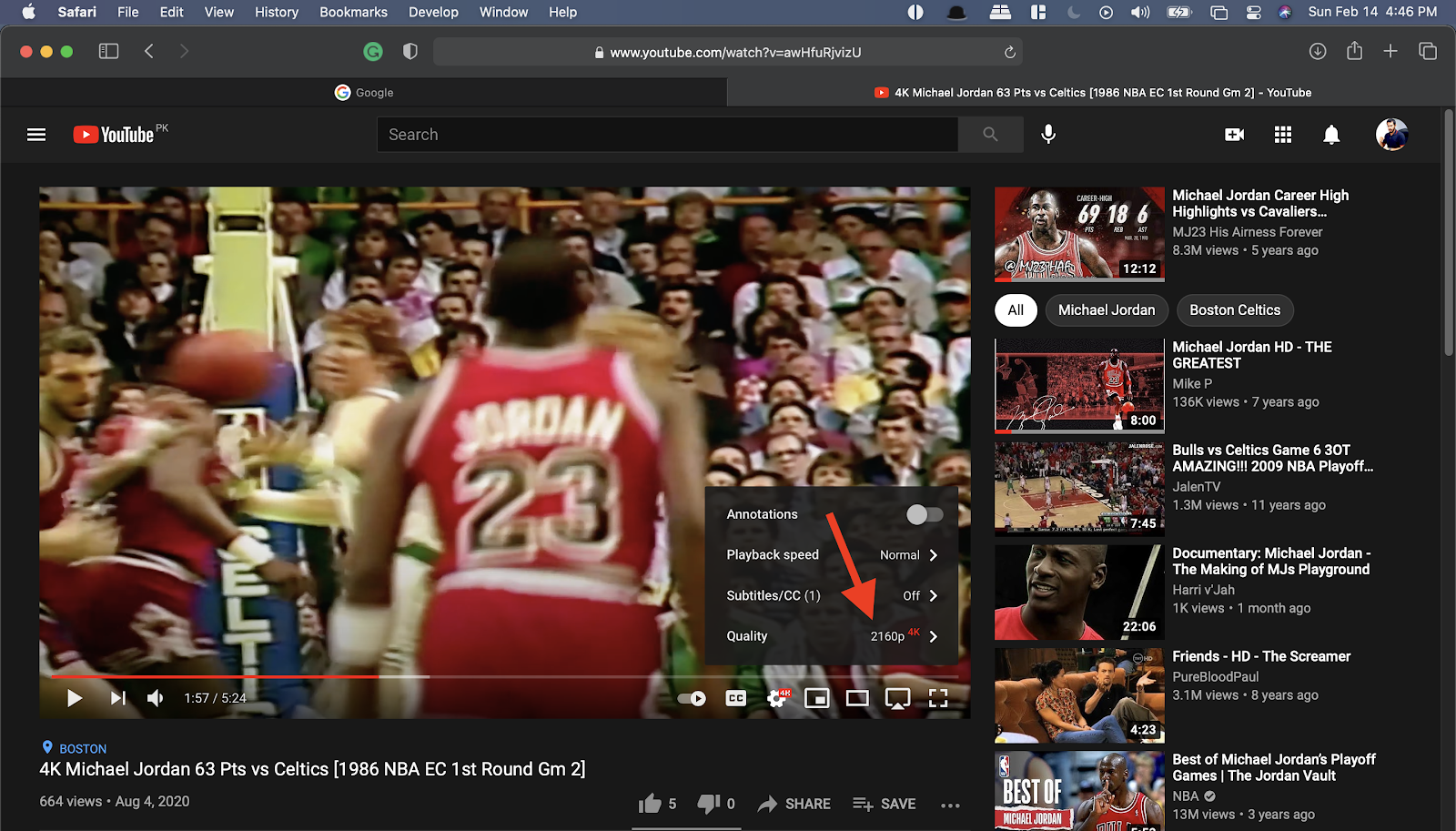
Task: Expand the Playback speed submenu
Action: tap(832, 555)
